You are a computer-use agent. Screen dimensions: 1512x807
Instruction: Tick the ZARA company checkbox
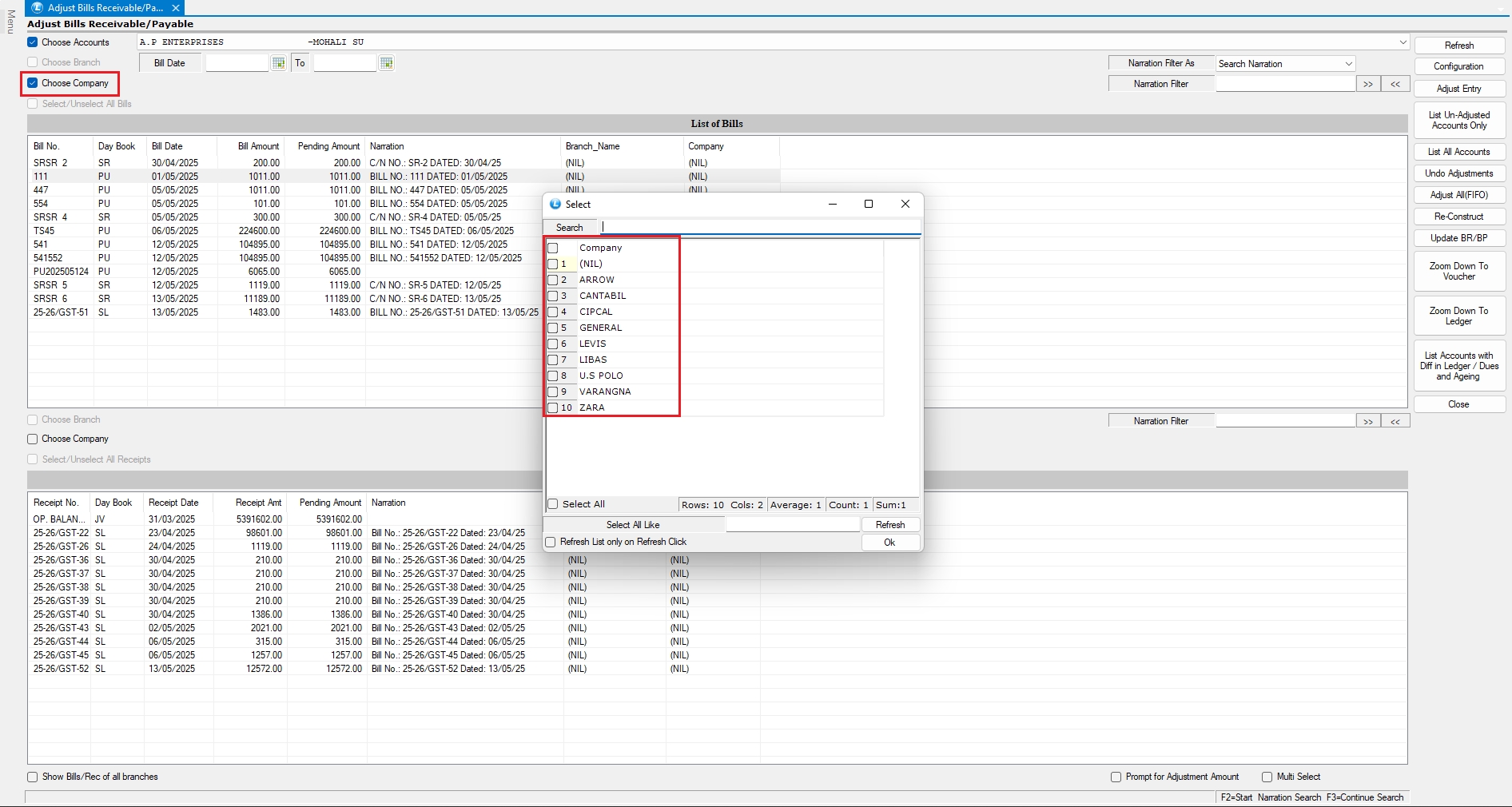tap(552, 408)
